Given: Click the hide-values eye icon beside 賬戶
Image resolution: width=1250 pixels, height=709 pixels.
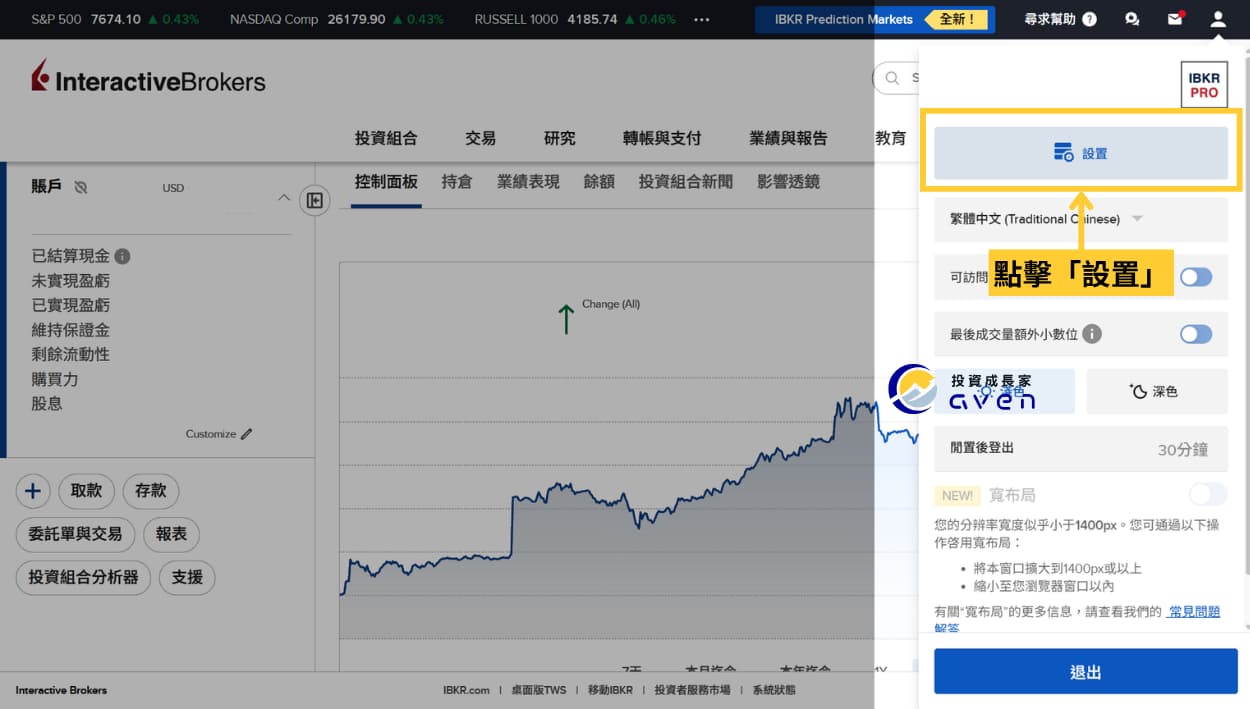Looking at the screenshot, I should point(82,187).
